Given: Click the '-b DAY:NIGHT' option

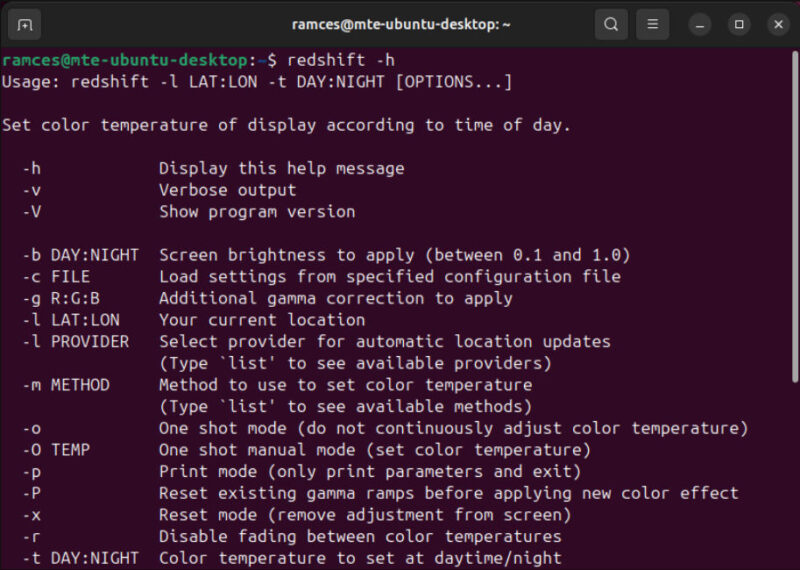Looking at the screenshot, I should pyautogui.click(x=81, y=255).
